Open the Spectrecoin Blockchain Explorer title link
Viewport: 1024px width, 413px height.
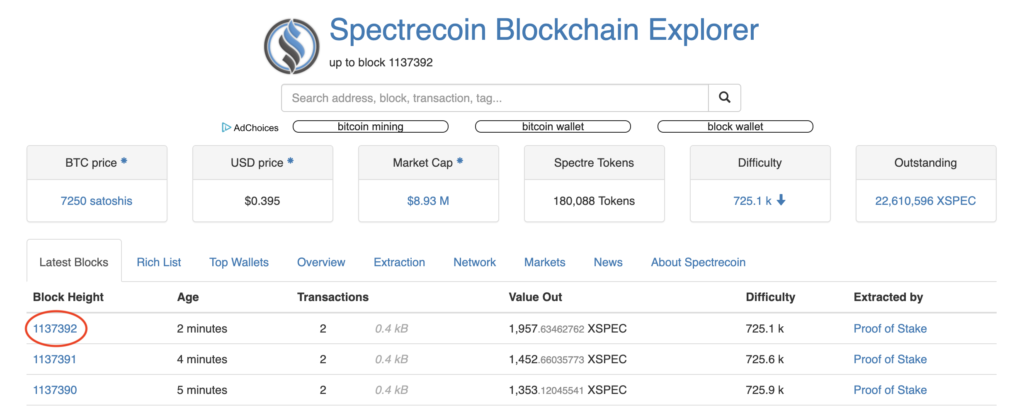click(544, 30)
